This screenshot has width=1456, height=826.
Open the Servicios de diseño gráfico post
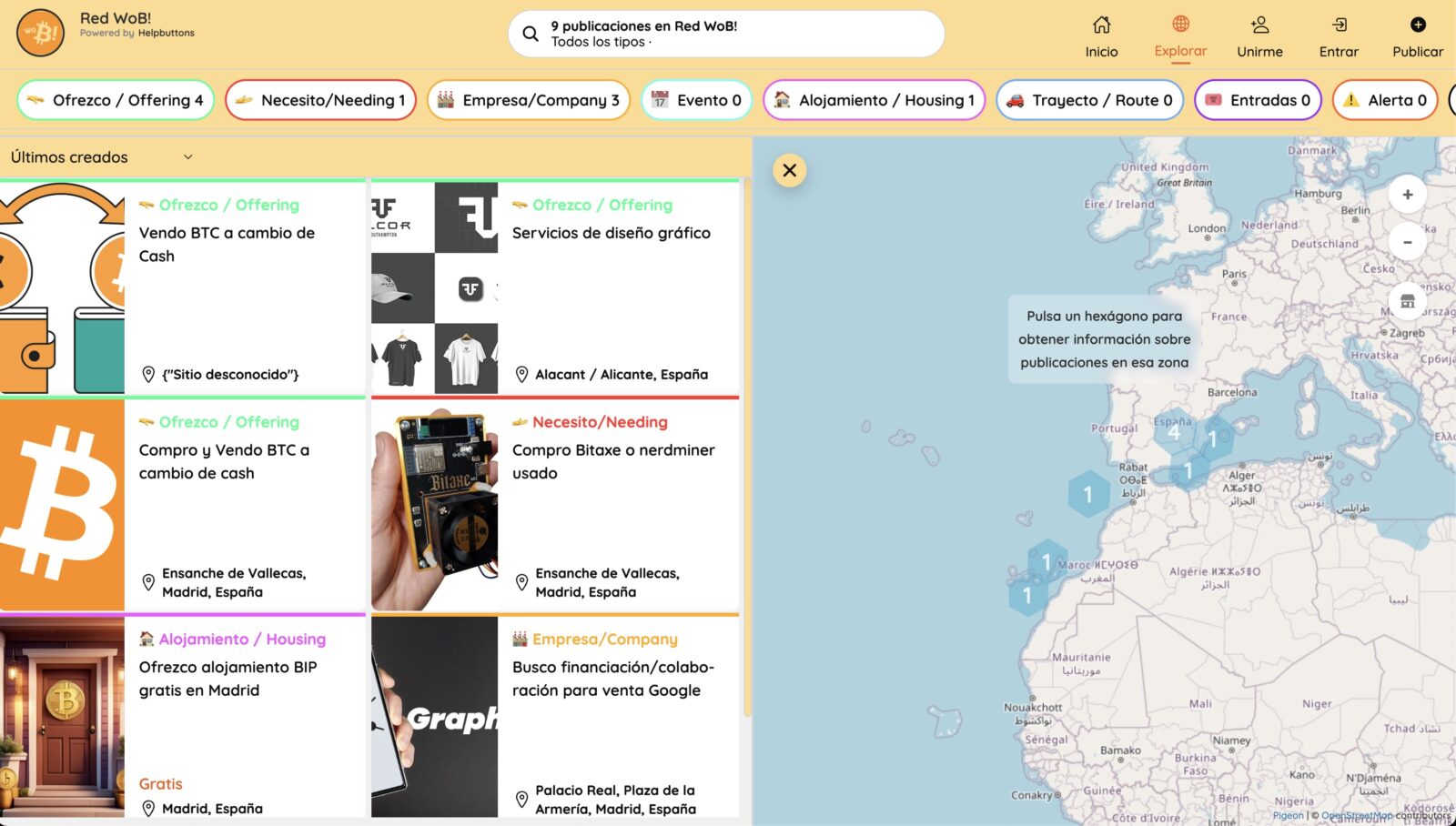pos(611,233)
